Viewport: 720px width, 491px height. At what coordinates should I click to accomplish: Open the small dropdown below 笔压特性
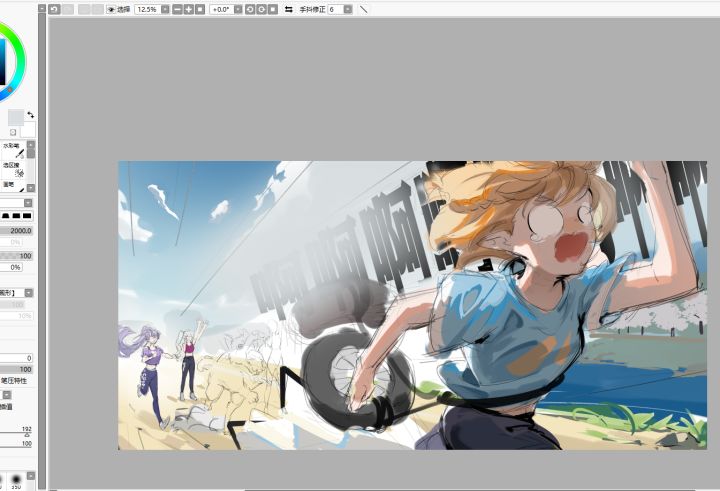point(7,395)
